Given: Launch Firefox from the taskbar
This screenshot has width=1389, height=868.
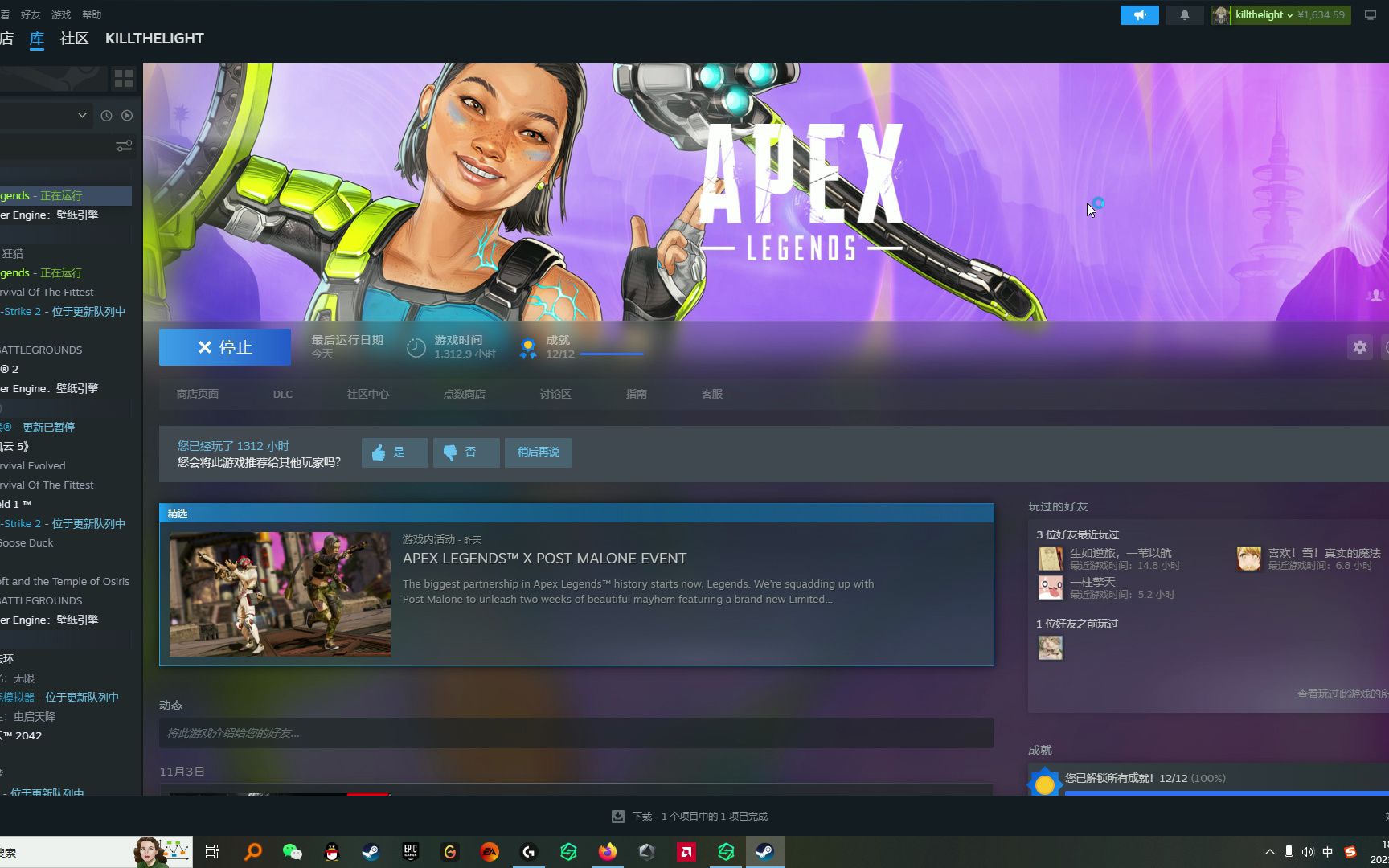Looking at the screenshot, I should (607, 851).
